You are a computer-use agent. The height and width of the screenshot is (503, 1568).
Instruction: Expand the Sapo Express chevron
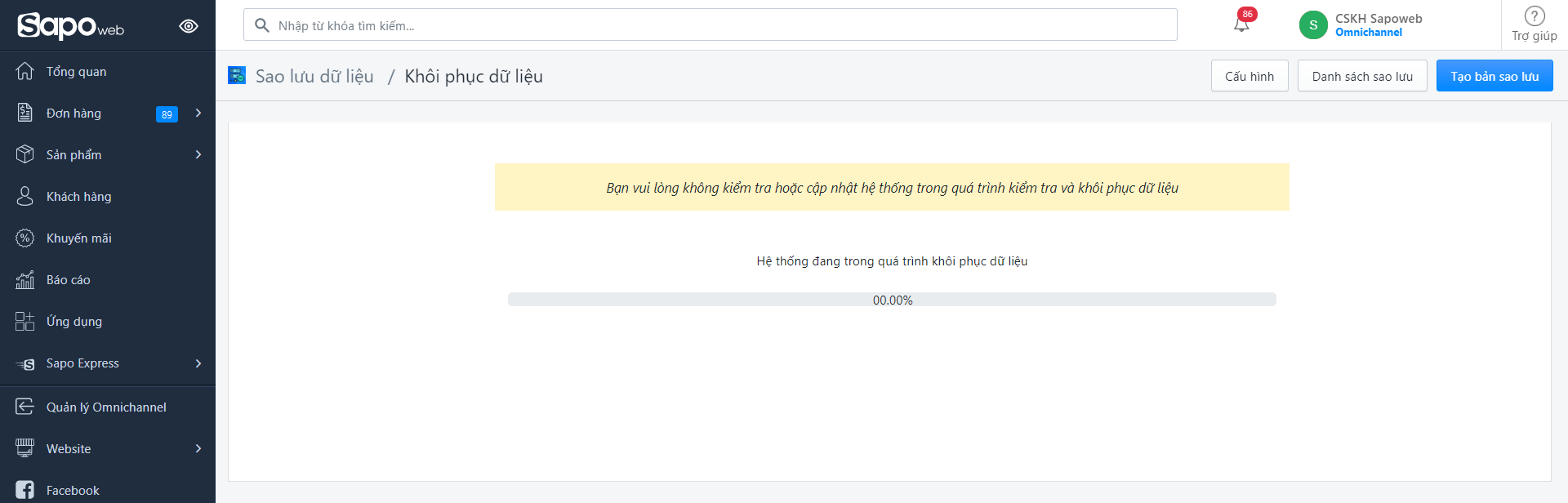coord(198,363)
